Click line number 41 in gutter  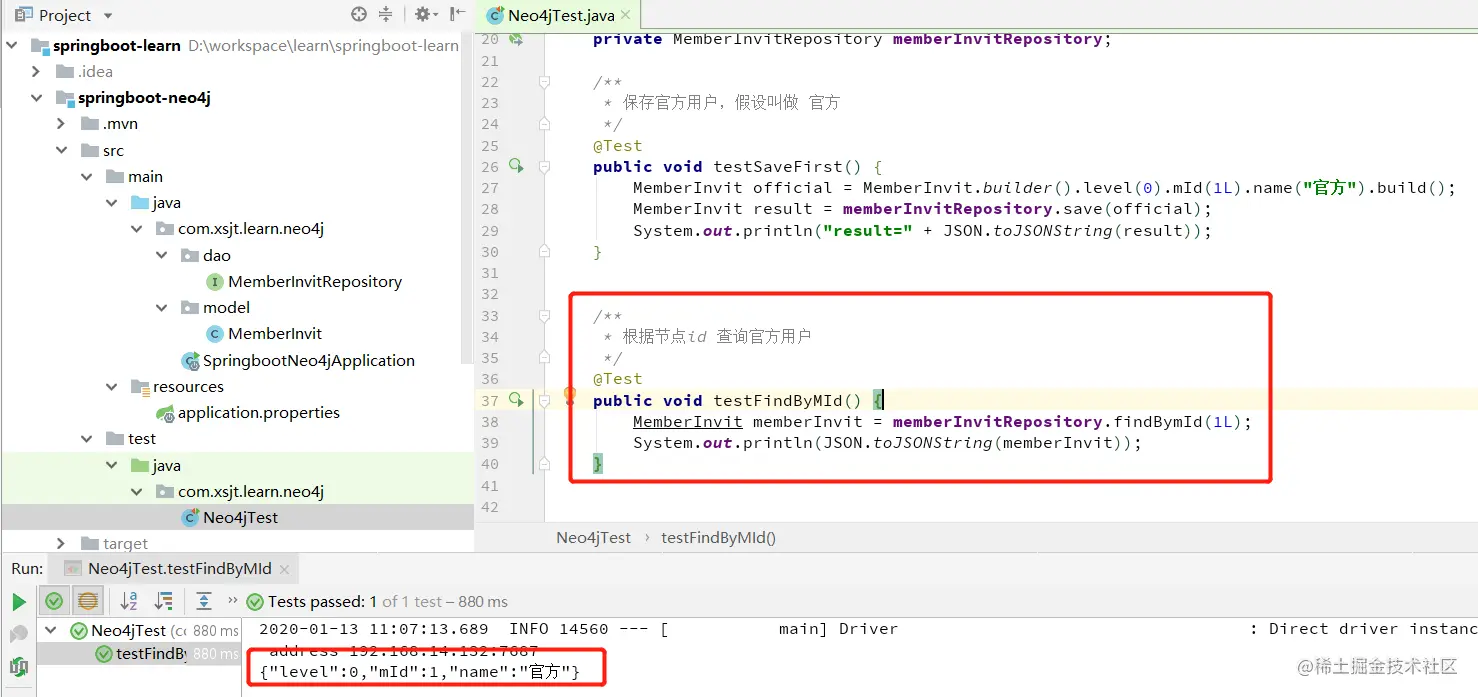pos(489,486)
